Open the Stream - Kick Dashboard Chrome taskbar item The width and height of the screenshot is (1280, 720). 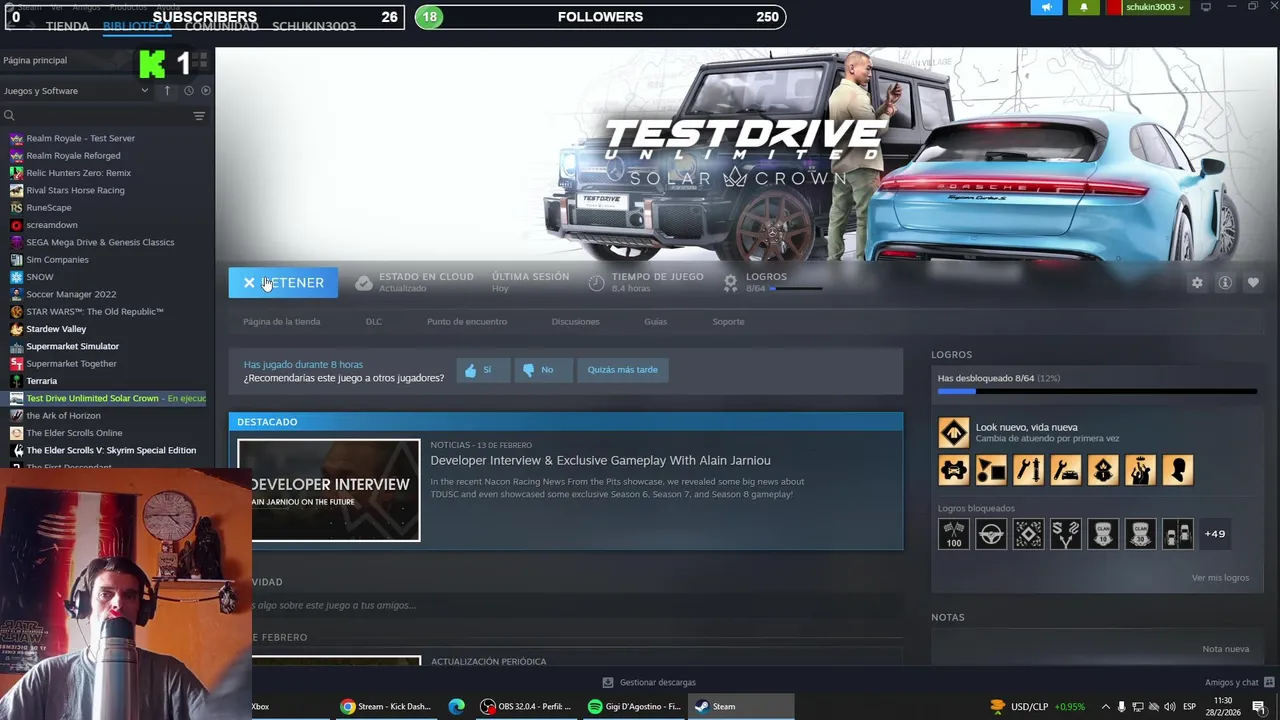[385, 706]
